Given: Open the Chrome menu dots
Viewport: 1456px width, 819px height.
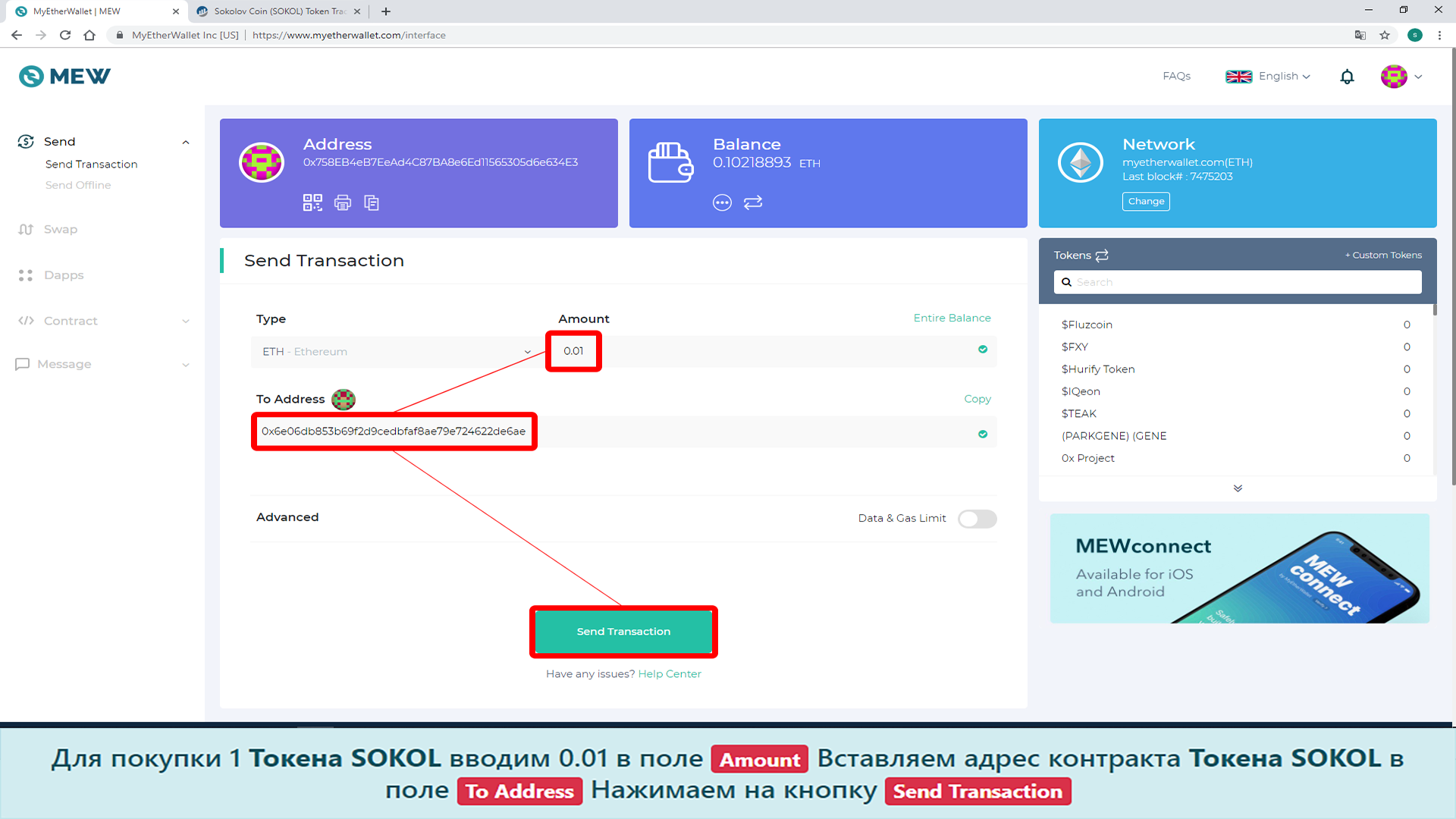Looking at the screenshot, I should [x=1439, y=35].
